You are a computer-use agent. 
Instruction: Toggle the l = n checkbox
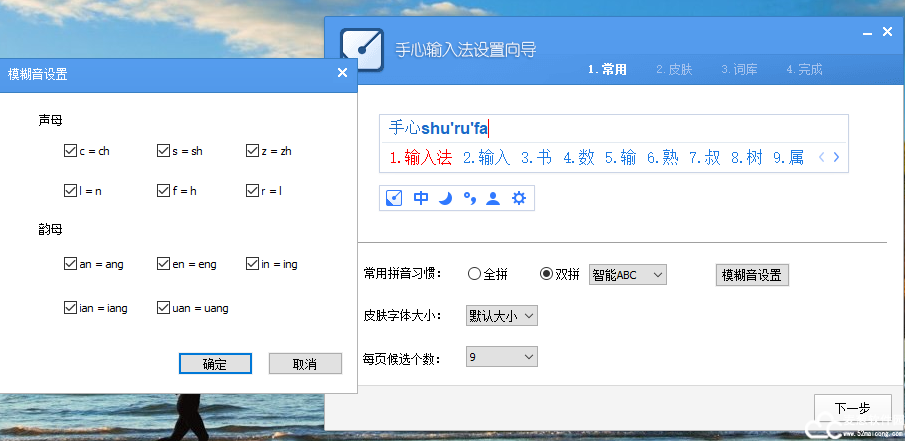coord(83,190)
